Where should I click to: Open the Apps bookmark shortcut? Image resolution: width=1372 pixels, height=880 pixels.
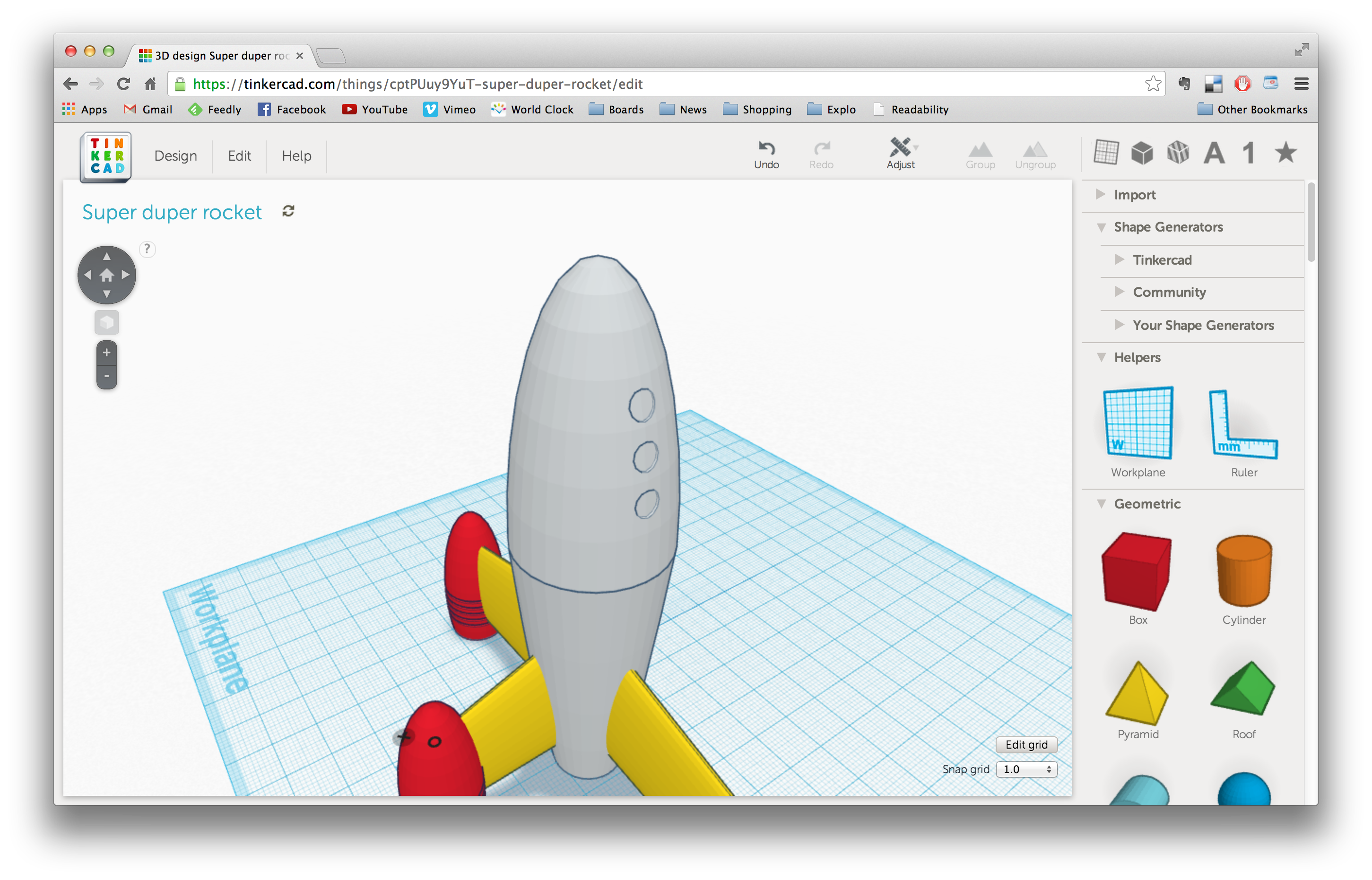85,109
